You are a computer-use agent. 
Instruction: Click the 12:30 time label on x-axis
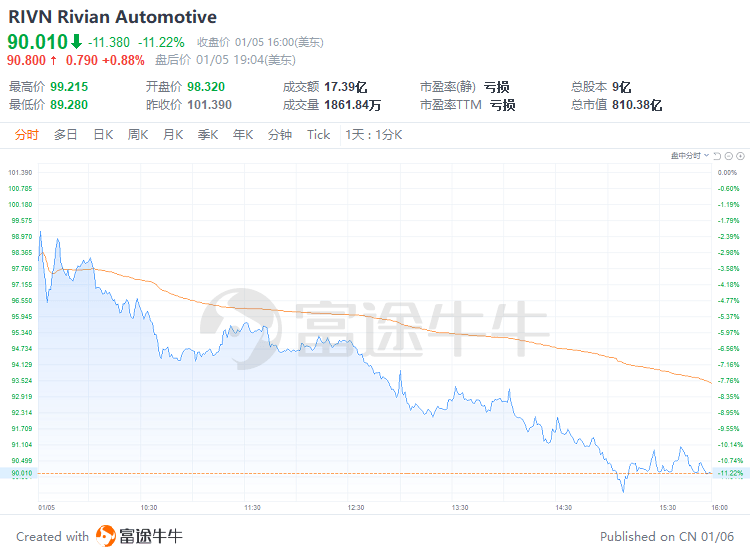click(356, 507)
